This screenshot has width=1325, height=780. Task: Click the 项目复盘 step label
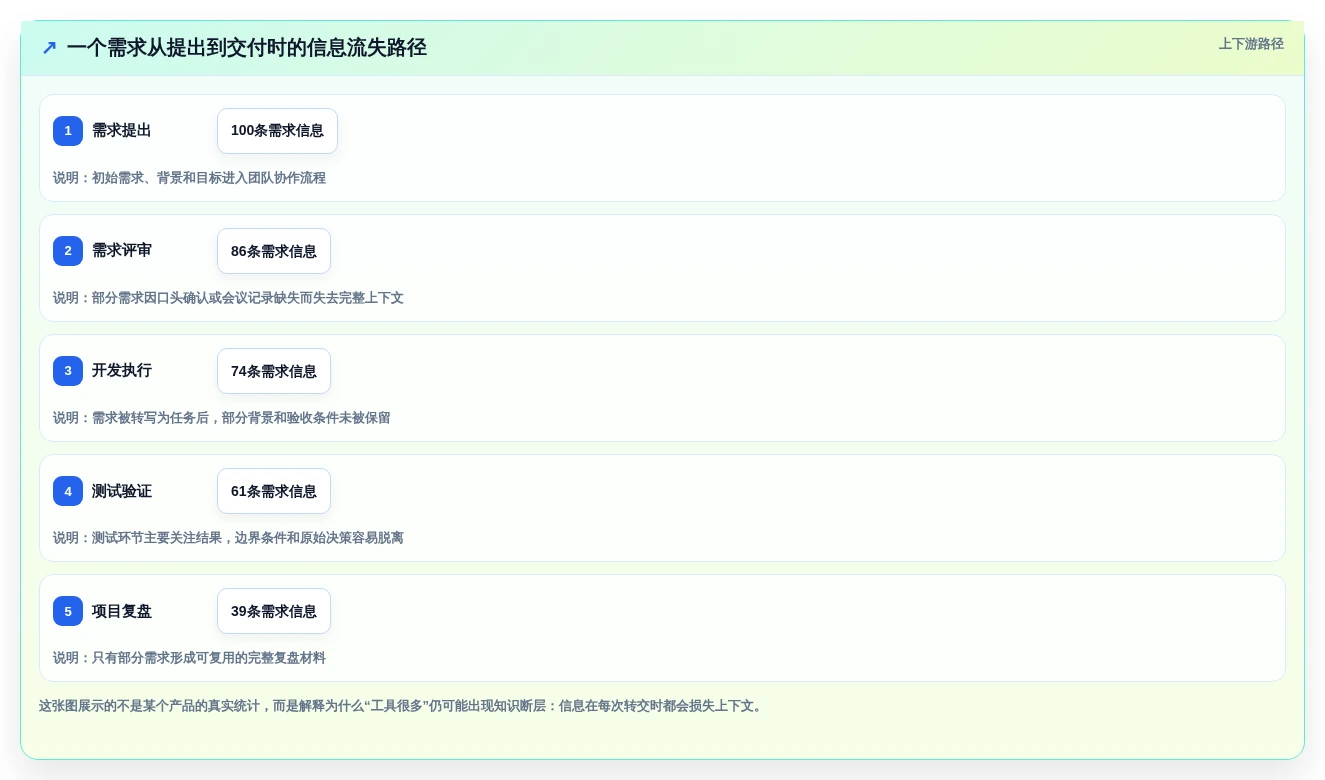coord(122,611)
